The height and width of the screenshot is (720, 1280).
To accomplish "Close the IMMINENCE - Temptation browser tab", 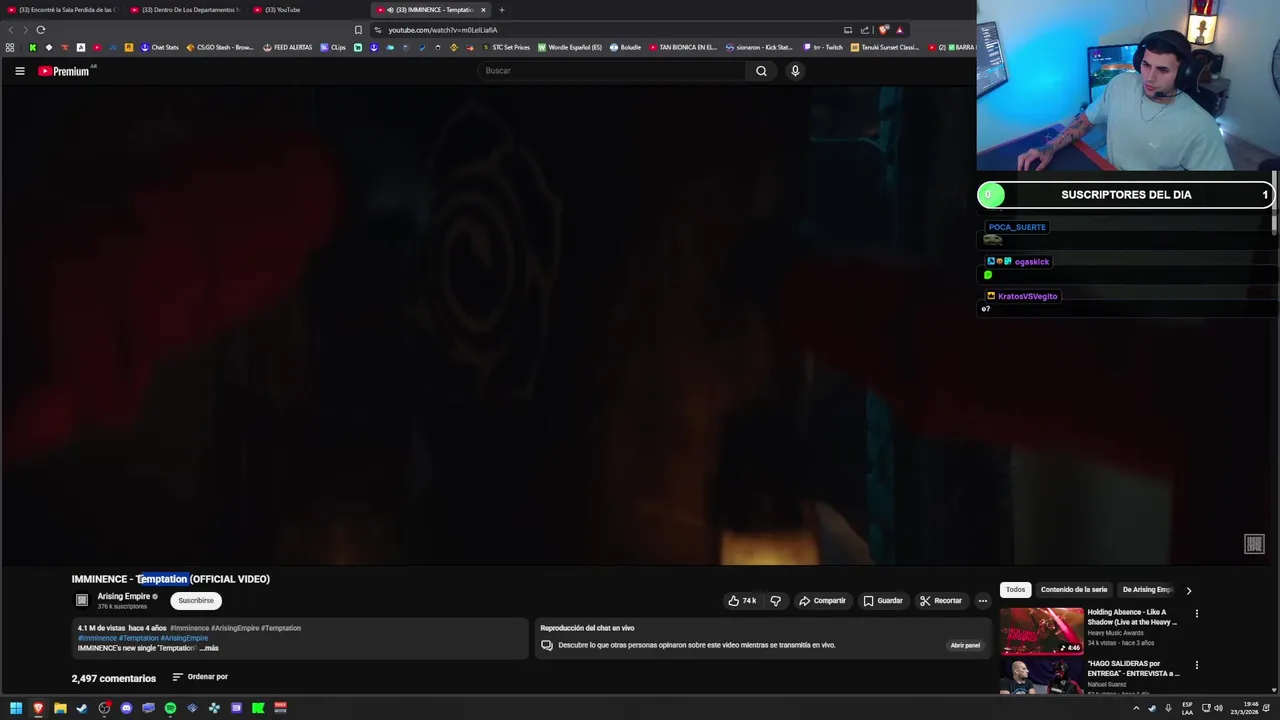I will coord(483,10).
